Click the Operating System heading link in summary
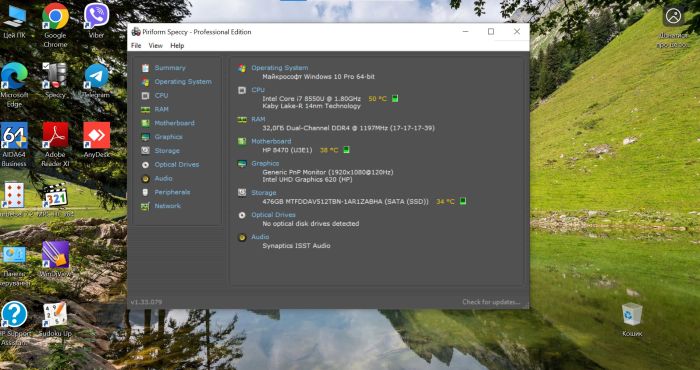 tap(279, 68)
